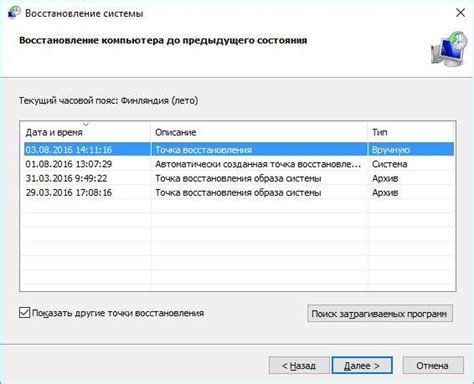Click the Описание column header
The height and width of the screenshot is (384, 474).
tap(175, 132)
